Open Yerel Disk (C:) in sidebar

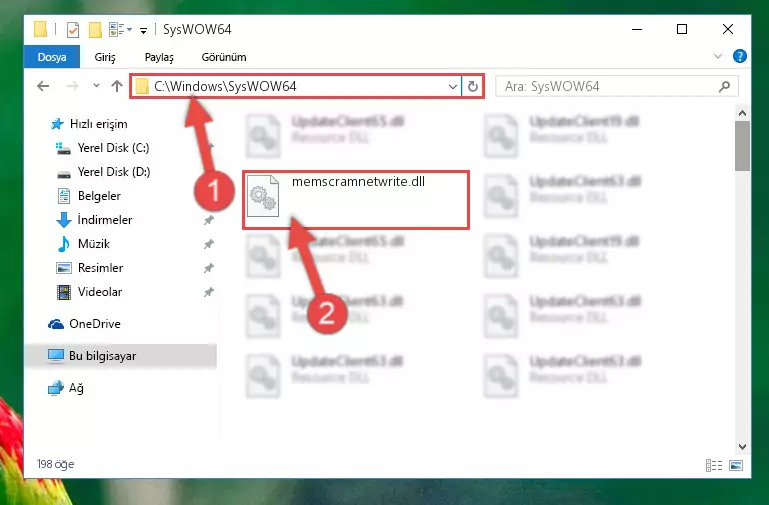[x=102, y=148]
